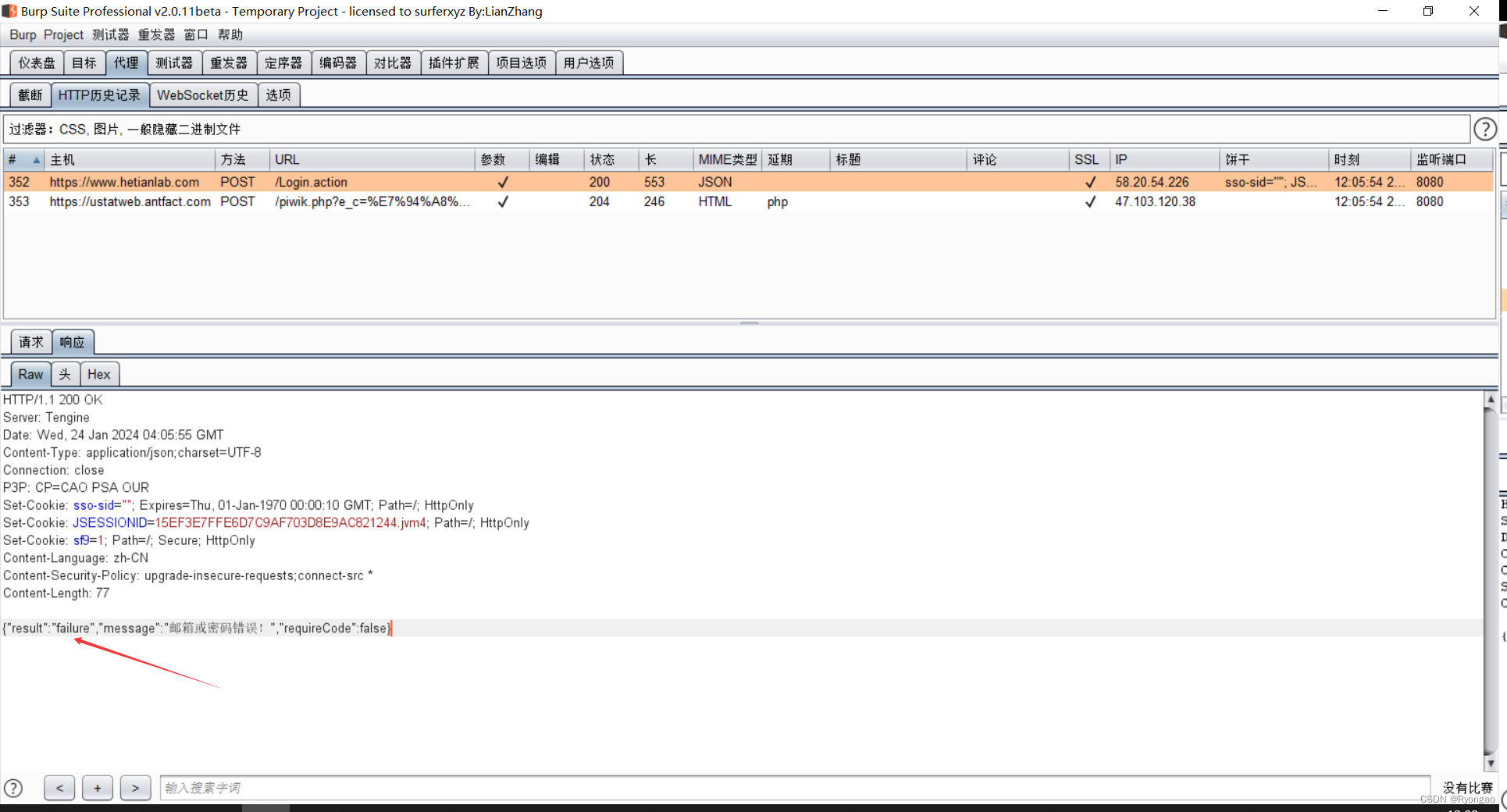This screenshot has height=812, width=1507.
Task: Open the 项目选项 tab
Action: 522,62
